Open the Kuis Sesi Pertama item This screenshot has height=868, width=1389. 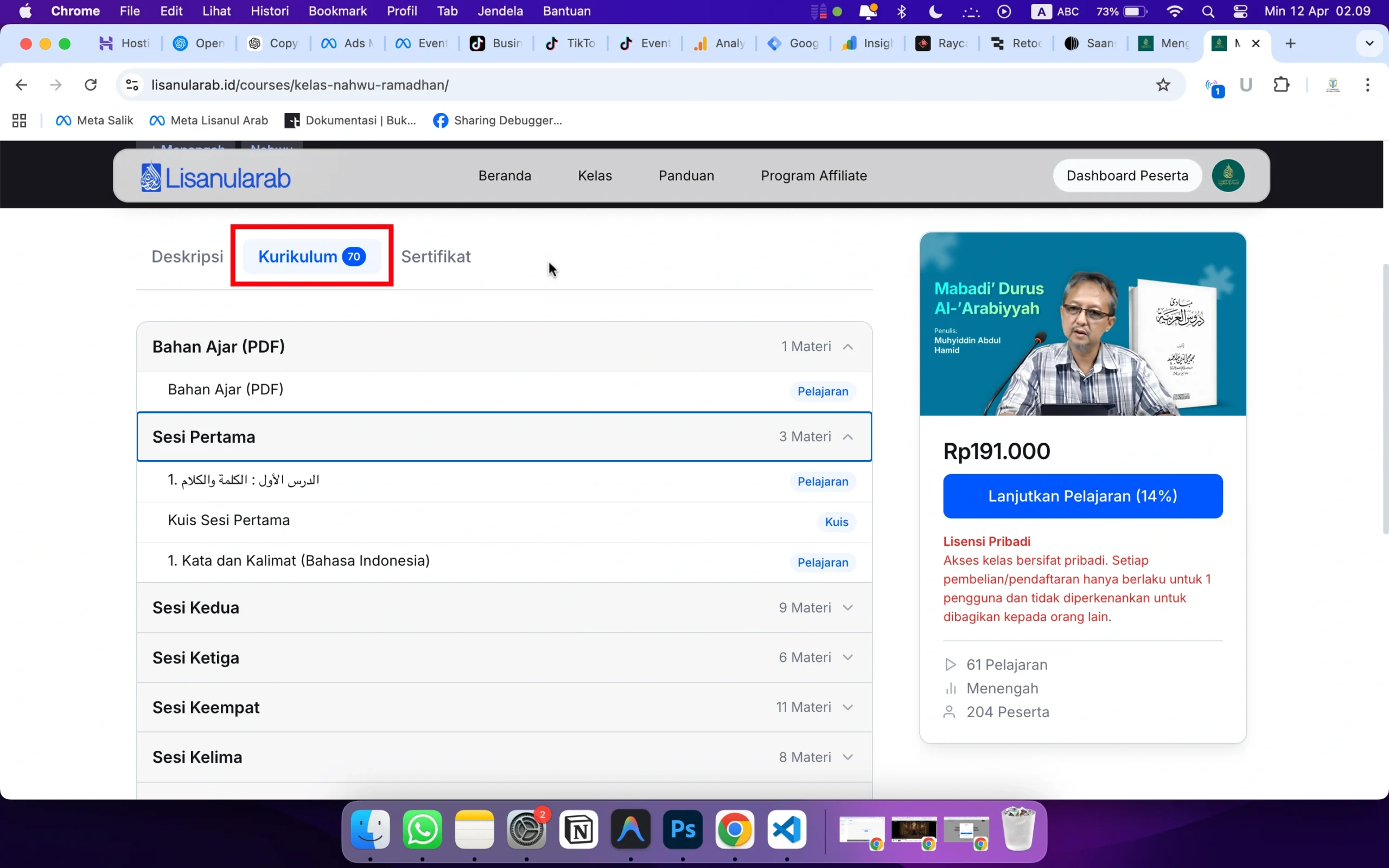pos(229,520)
